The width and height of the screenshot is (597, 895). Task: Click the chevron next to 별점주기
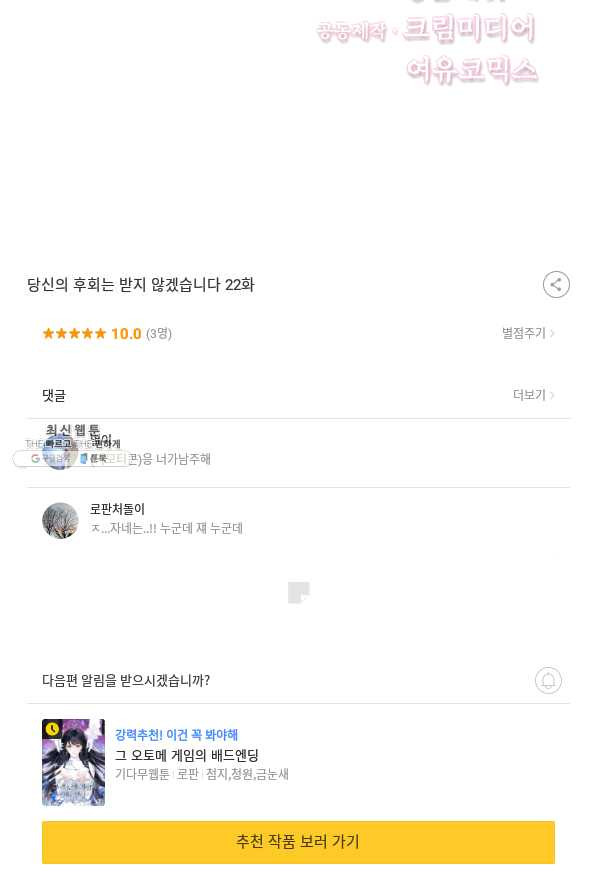[552, 333]
